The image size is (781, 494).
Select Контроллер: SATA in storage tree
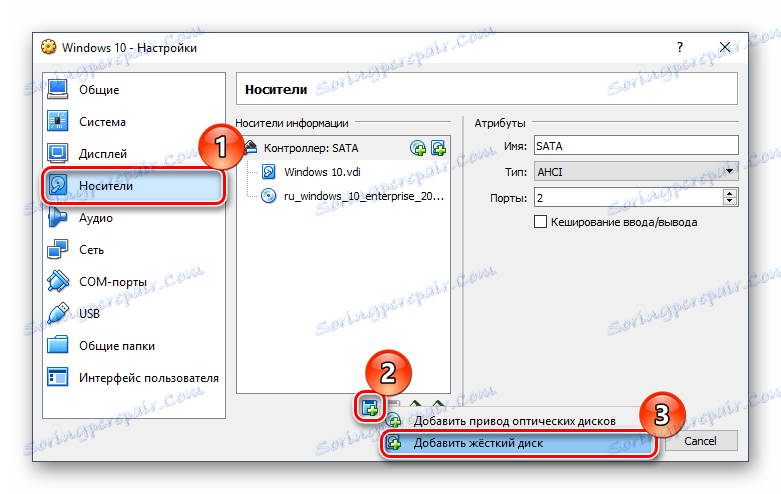pyautogui.click(x=344, y=148)
